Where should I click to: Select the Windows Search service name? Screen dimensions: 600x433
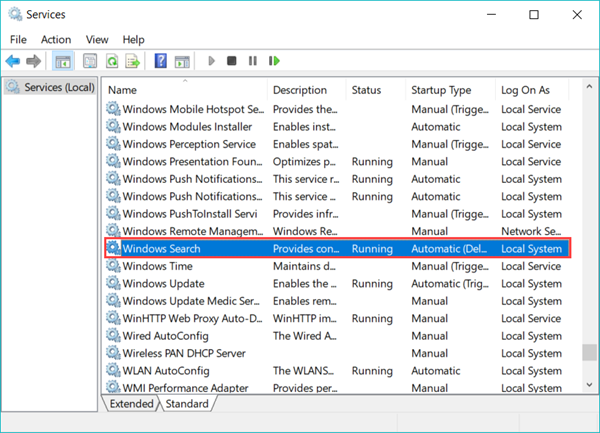(161, 249)
